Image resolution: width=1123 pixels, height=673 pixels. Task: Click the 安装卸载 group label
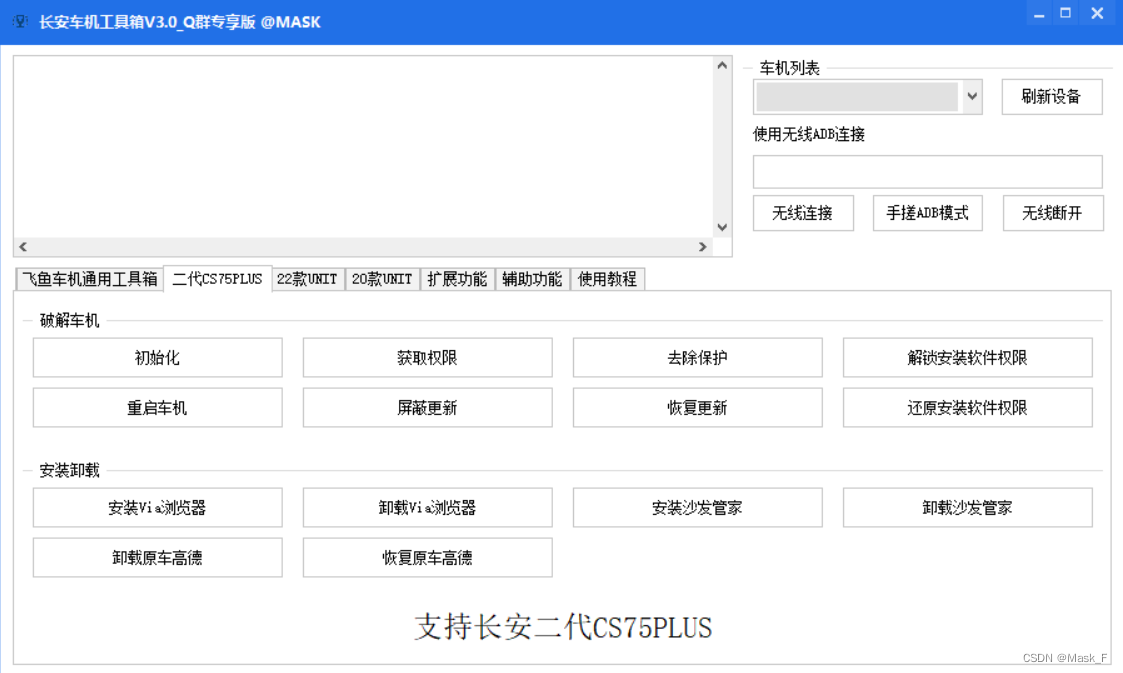[x=69, y=470]
